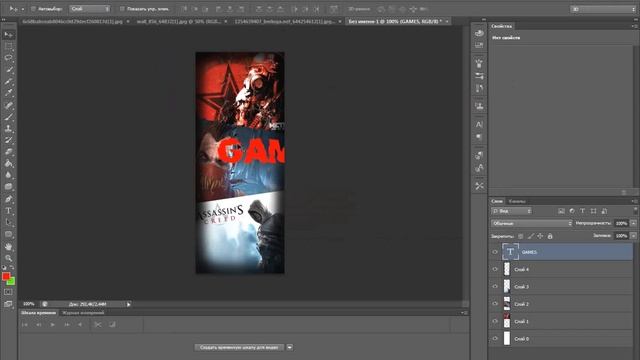
Task: Go to first frame in timeline
Action: click(24, 324)
